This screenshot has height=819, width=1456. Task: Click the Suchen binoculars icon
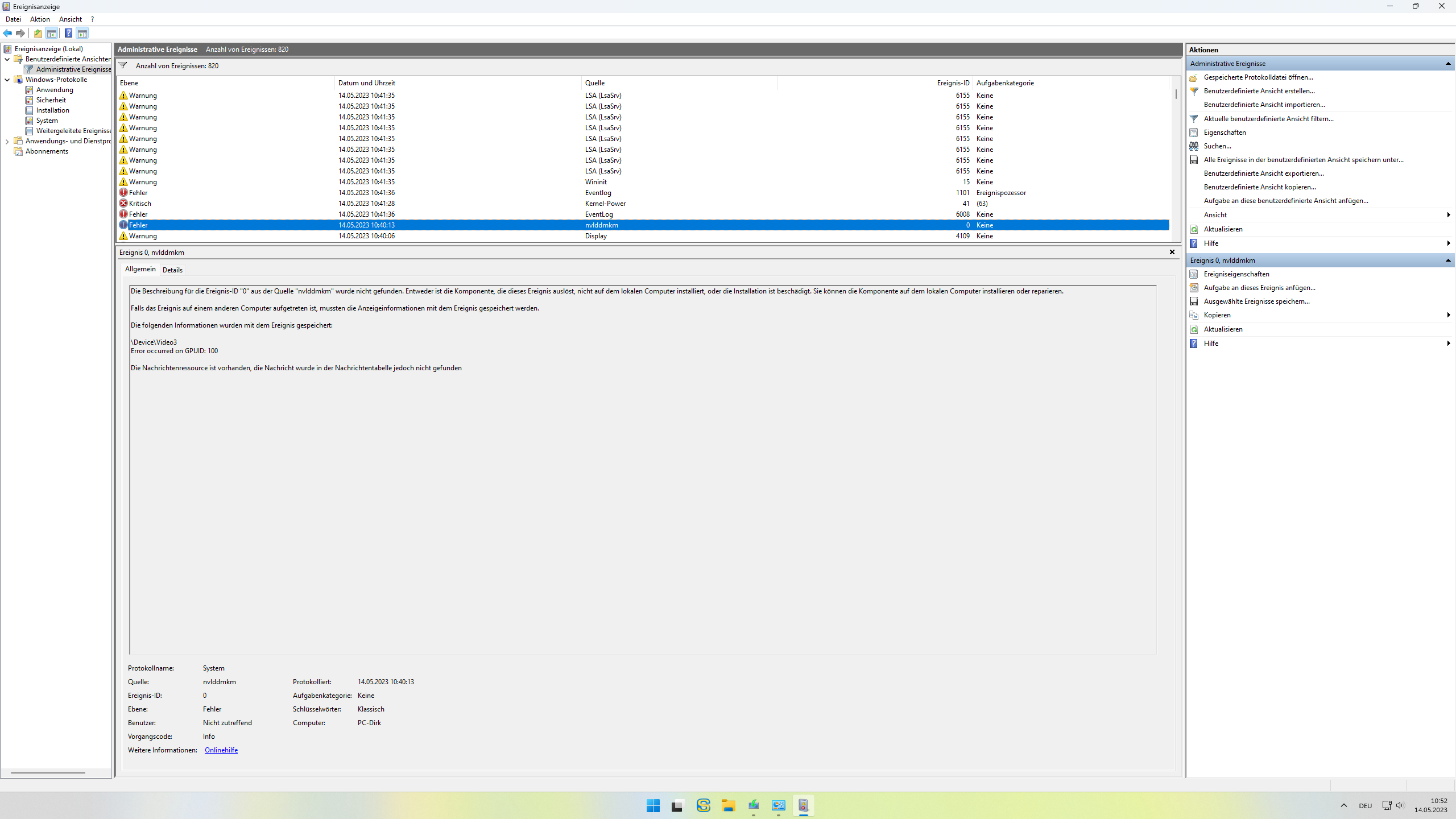click(1194, 146)
